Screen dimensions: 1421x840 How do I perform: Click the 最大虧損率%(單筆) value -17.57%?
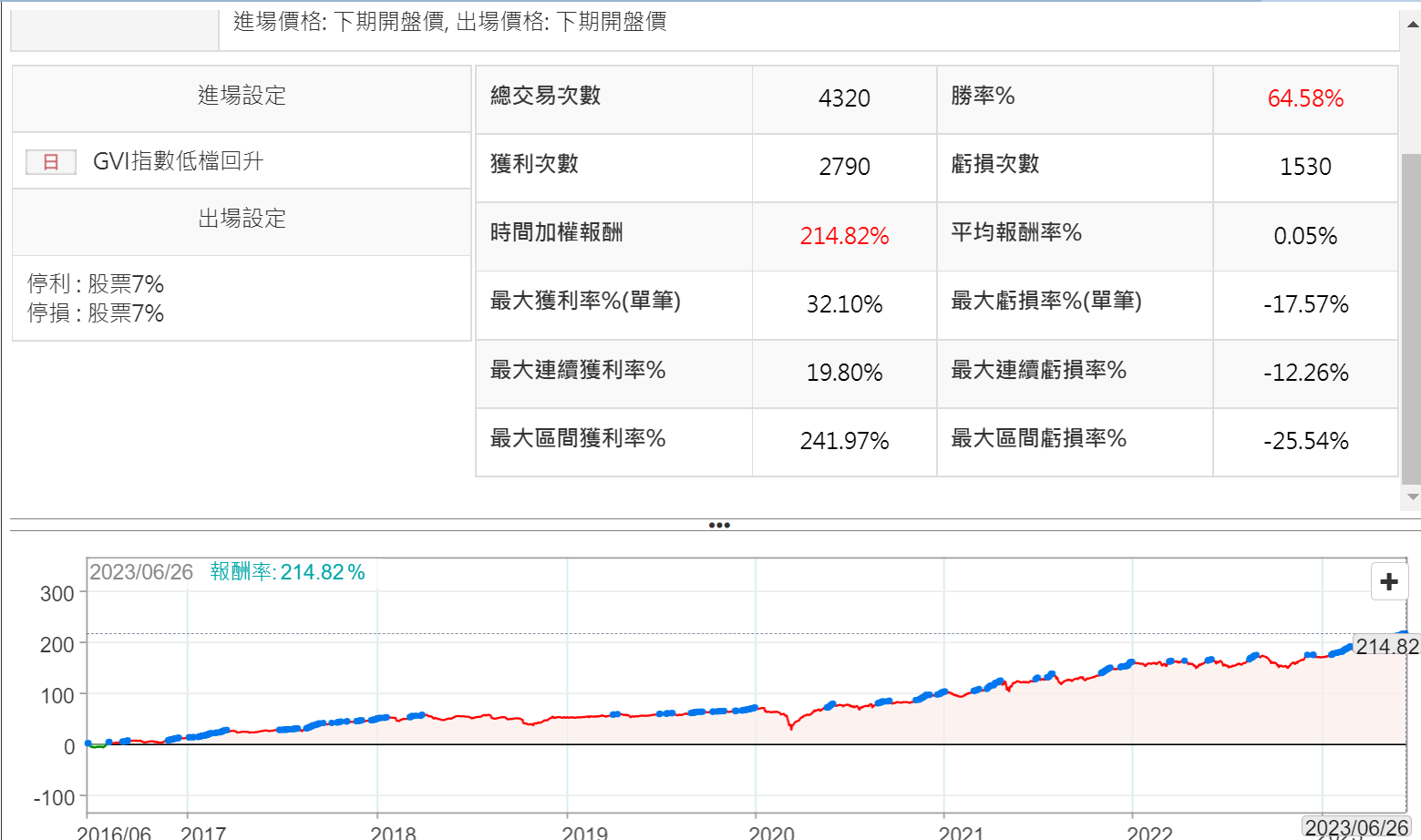click(x=1304, y=304)
